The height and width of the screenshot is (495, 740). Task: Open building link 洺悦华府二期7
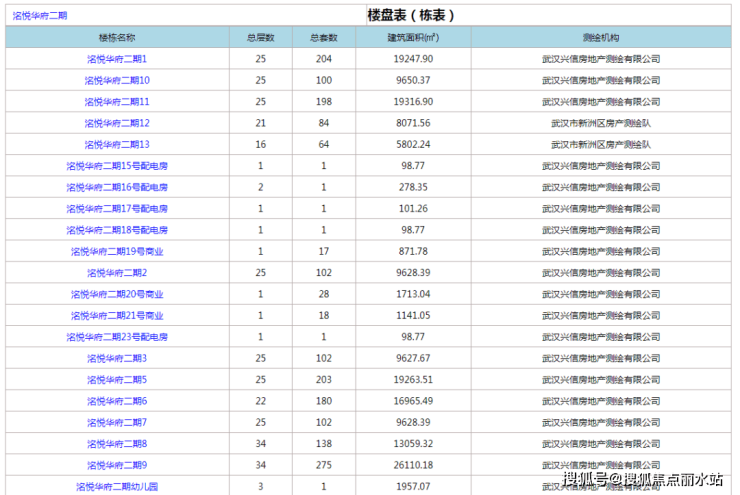point(117,422)
